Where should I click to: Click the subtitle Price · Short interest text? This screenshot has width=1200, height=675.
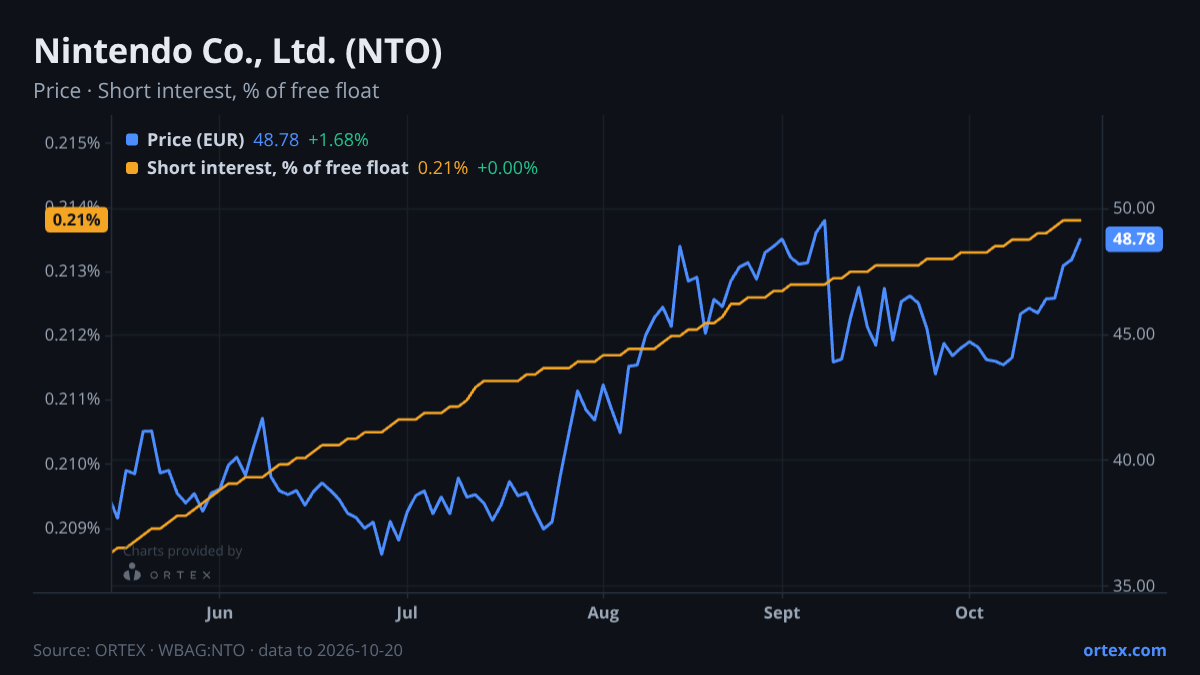click(x=206, y=91)
